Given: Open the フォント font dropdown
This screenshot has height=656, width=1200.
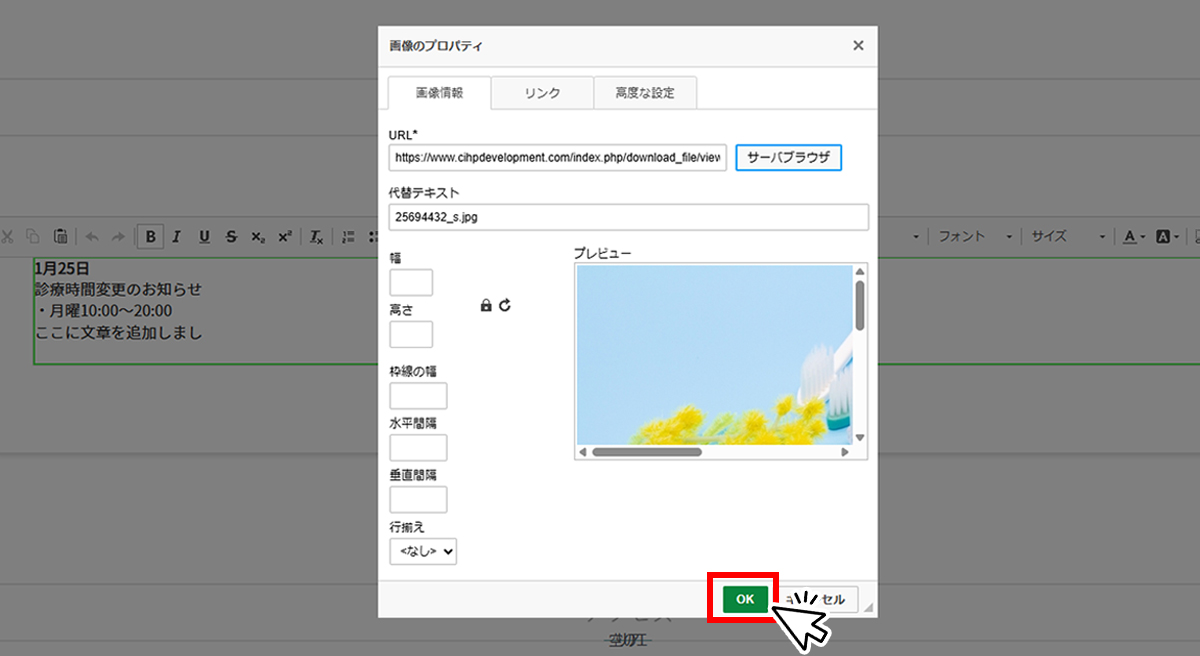Looking at the screenshot, I should 975,237.
